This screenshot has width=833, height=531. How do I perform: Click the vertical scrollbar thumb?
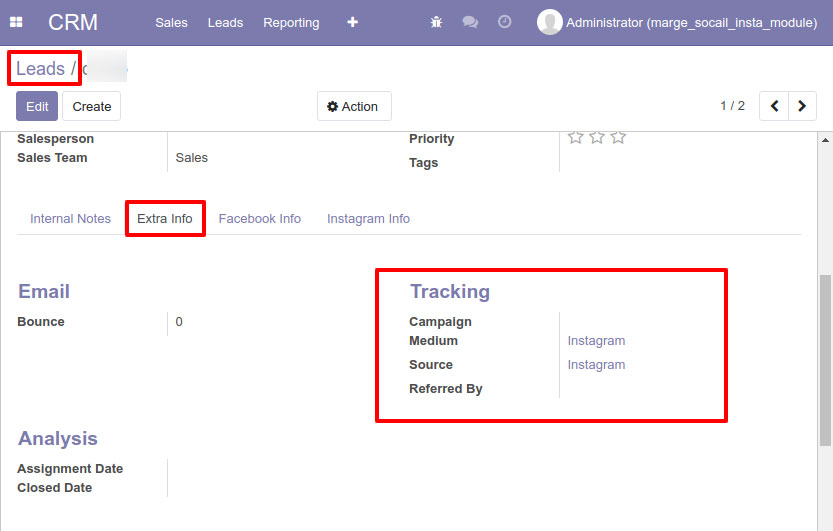click(825, 360)
